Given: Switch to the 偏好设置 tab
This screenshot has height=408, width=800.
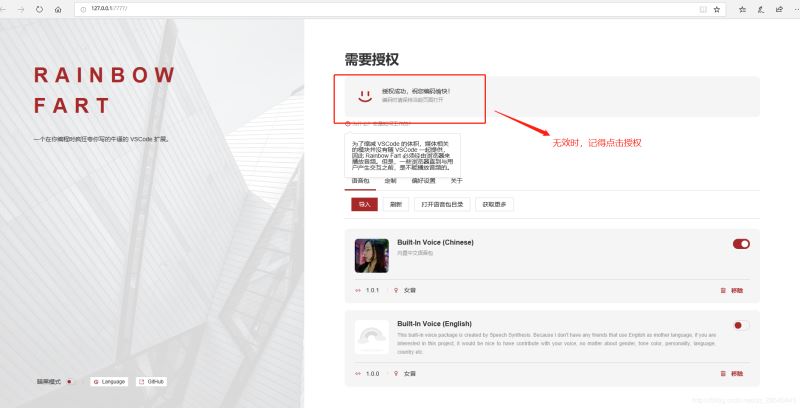Looking at the screenshot, I should tap(424, 181).
